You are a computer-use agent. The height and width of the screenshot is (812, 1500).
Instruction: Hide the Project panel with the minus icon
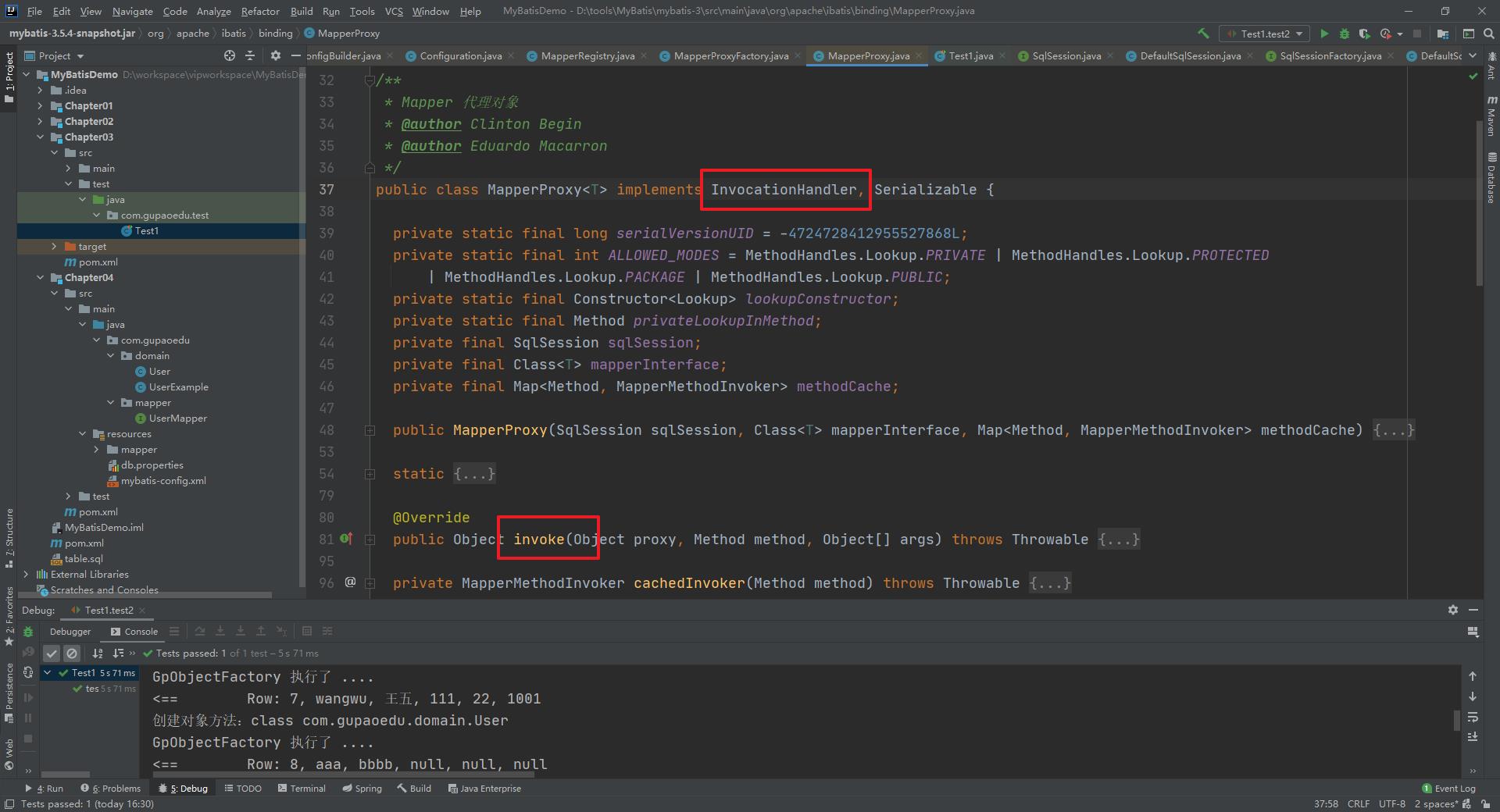(295, 55)
